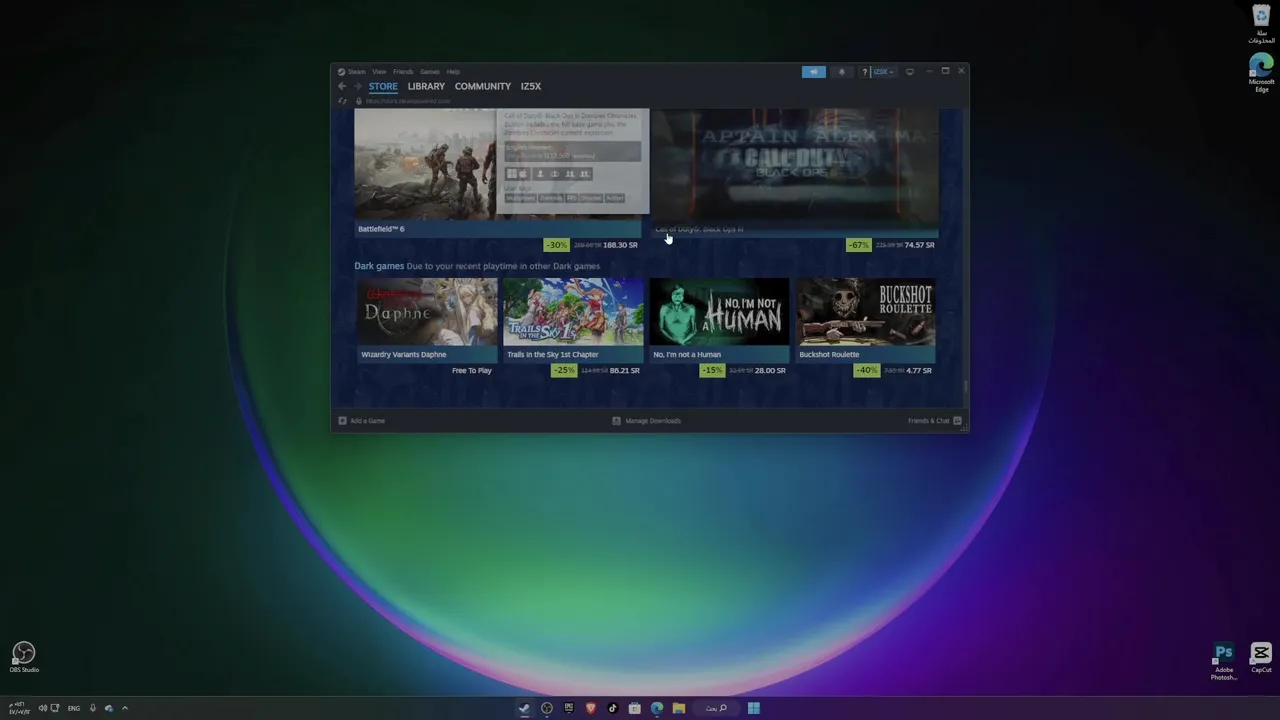The image size is (1280, 720).
Task: Expand hidden system tray icons chevron
Action: coord(125,708)
